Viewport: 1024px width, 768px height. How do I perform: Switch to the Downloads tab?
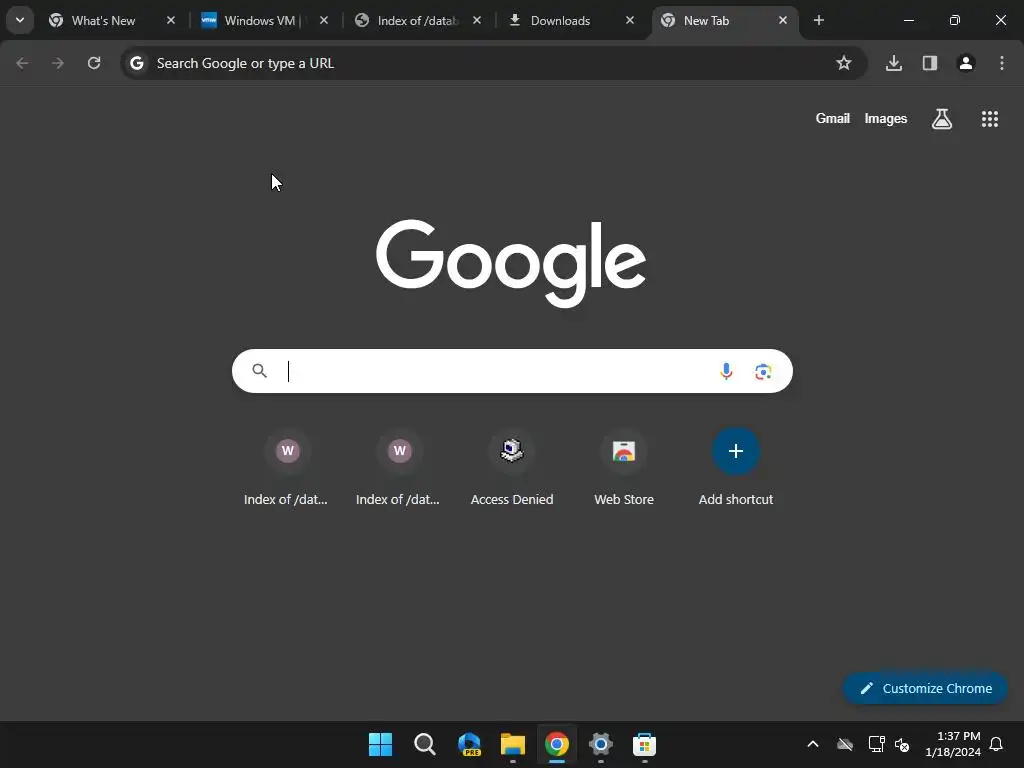tap(571, 20)
